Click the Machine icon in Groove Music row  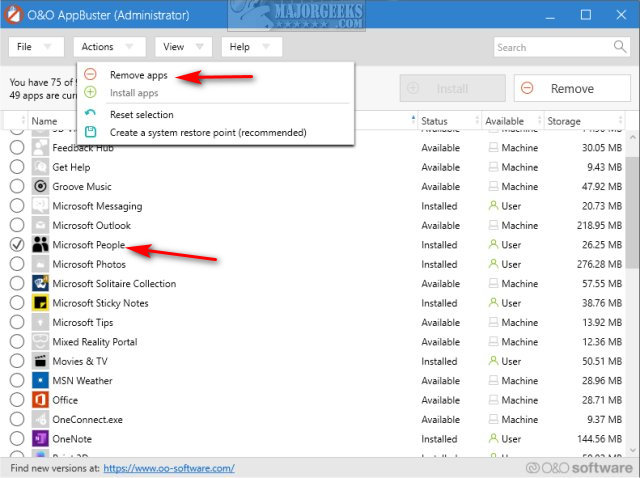coord(493,187)
